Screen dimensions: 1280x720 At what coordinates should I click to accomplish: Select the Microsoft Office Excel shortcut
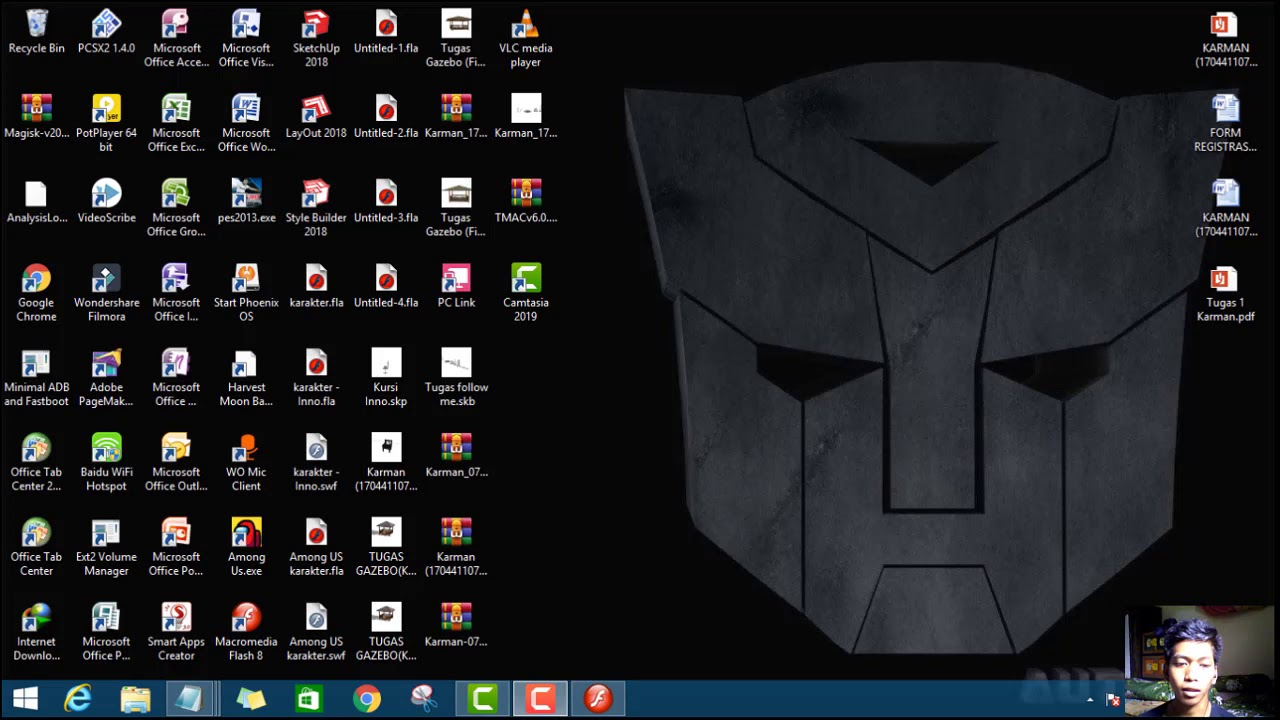tap(176, 125)
